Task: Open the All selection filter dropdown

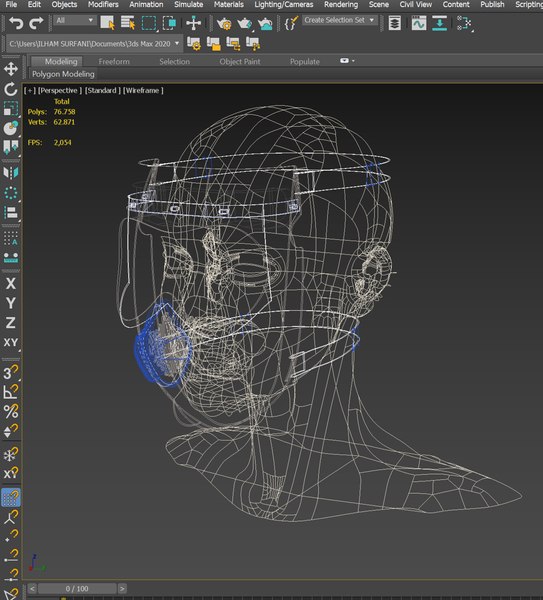Action: [x=75, y=20]
